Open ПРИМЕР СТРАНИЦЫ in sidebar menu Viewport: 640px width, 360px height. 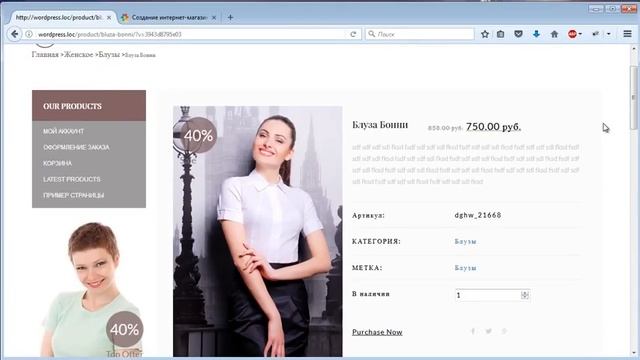pyautogui.click(x=73, y=195)
